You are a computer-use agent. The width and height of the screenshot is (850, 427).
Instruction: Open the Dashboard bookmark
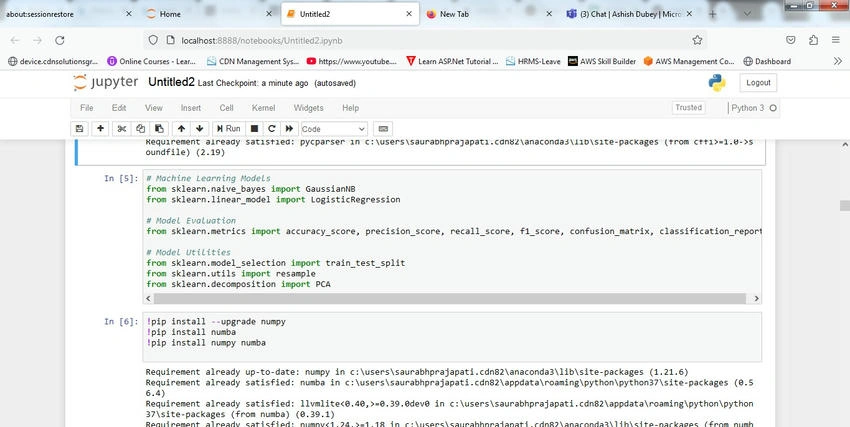[767, 61]
